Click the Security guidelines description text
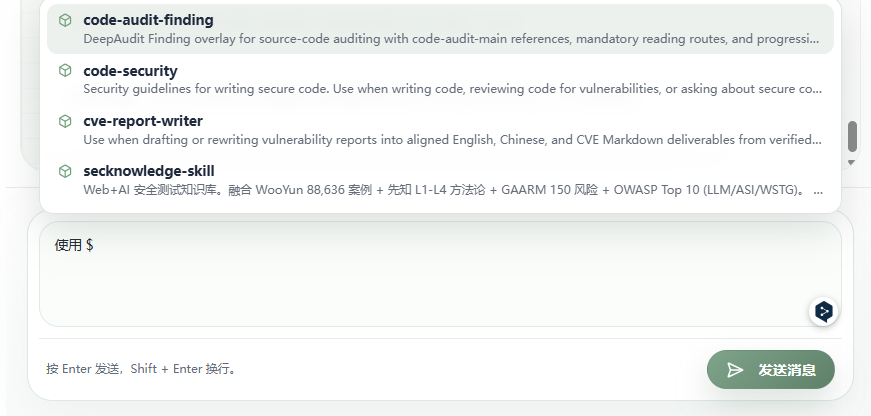This screenshot has width=871, height=416. pos(453,89)
